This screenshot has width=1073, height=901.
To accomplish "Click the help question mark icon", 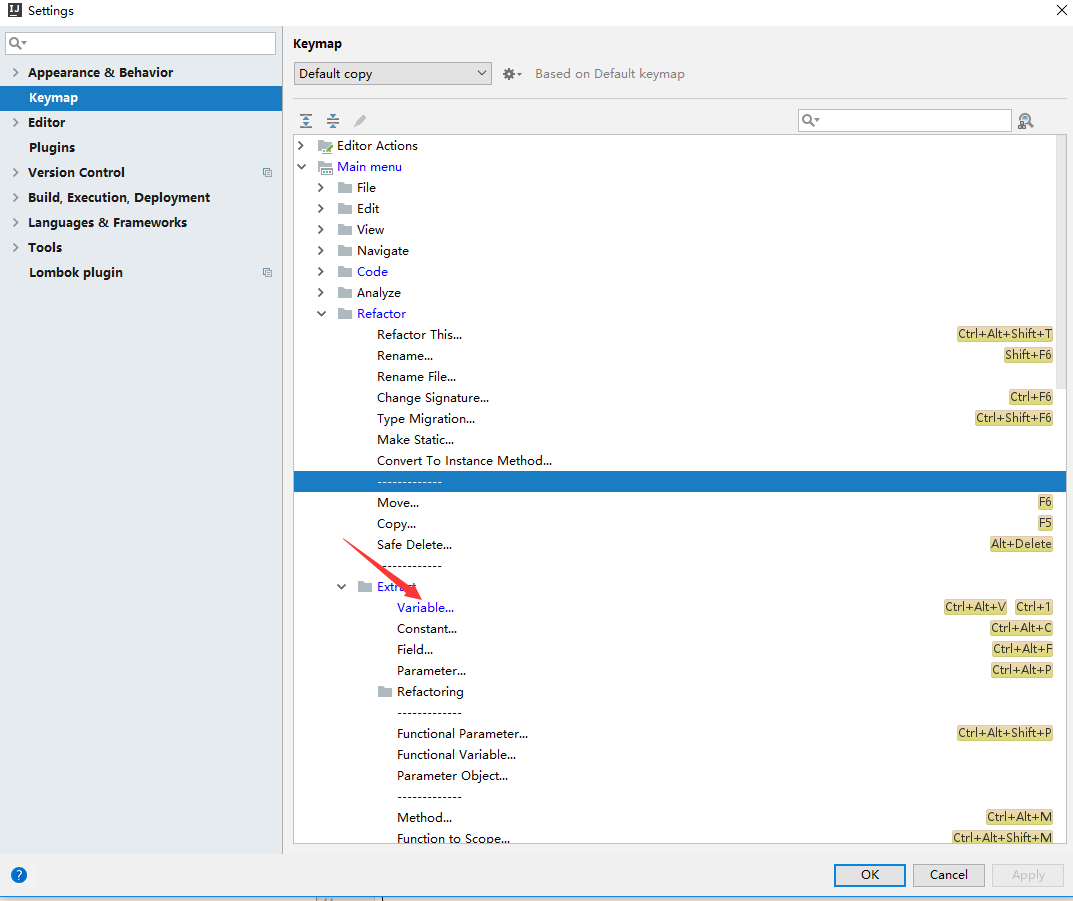I will (19, 875).
